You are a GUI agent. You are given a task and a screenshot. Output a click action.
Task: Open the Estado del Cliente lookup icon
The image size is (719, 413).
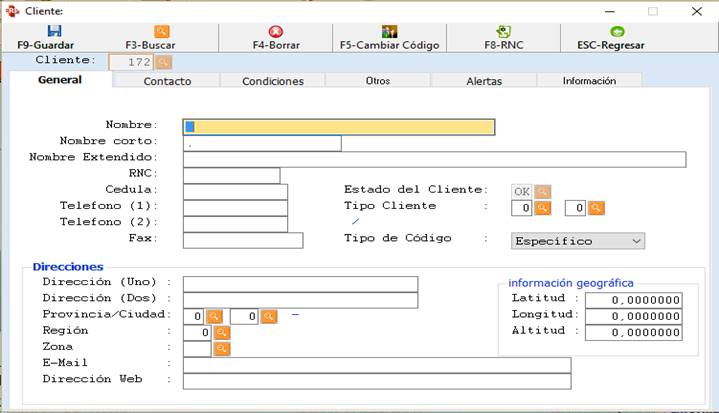(x=542, y=190)
